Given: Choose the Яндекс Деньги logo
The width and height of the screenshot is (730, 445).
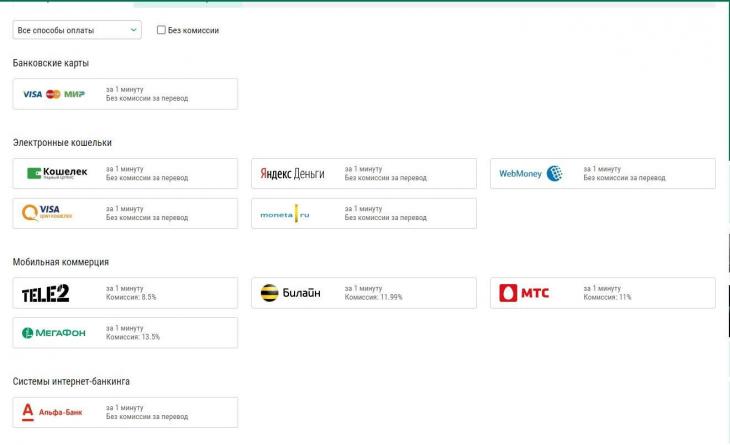Looking at the screenshot, I should tap(292, 173).
